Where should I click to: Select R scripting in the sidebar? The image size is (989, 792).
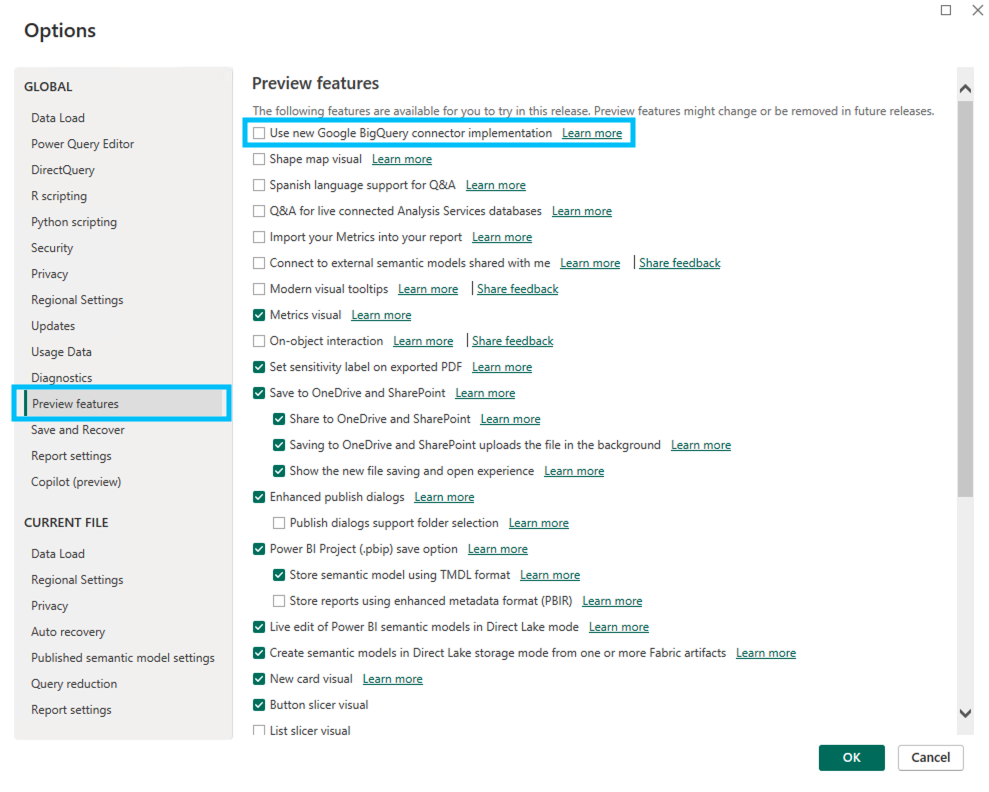[x=59, y=196]
